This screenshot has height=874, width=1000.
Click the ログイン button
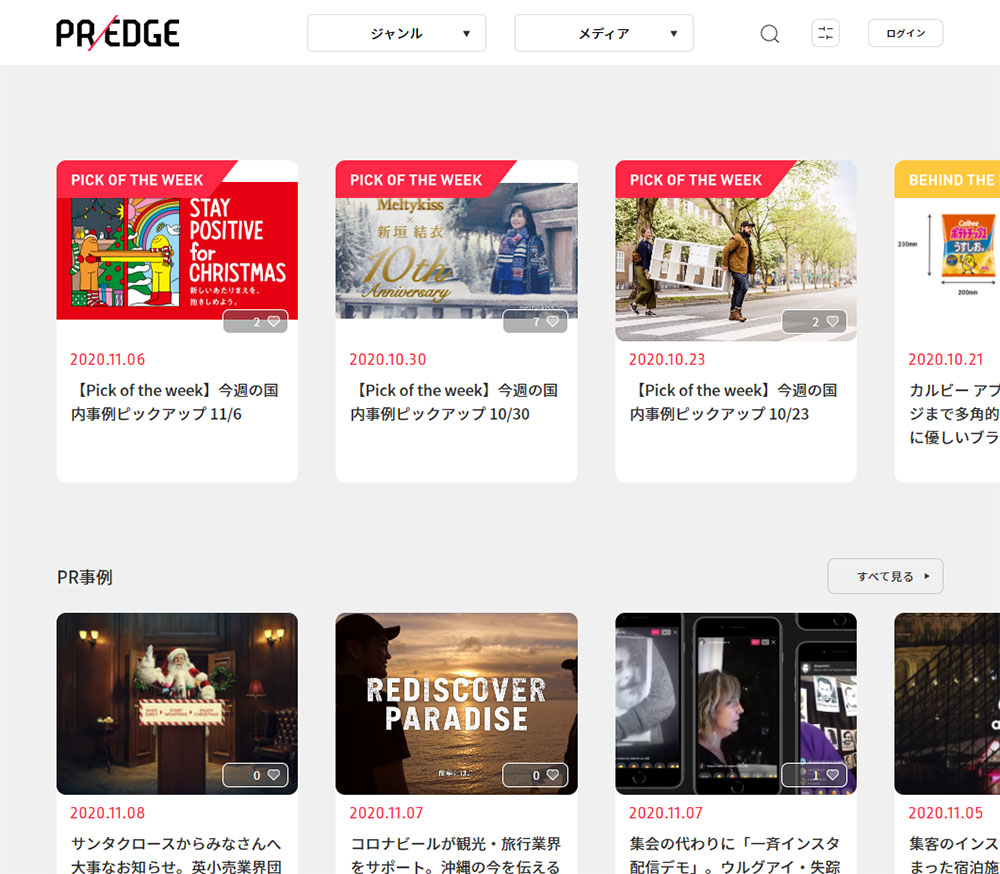click(x=905, y=32)
